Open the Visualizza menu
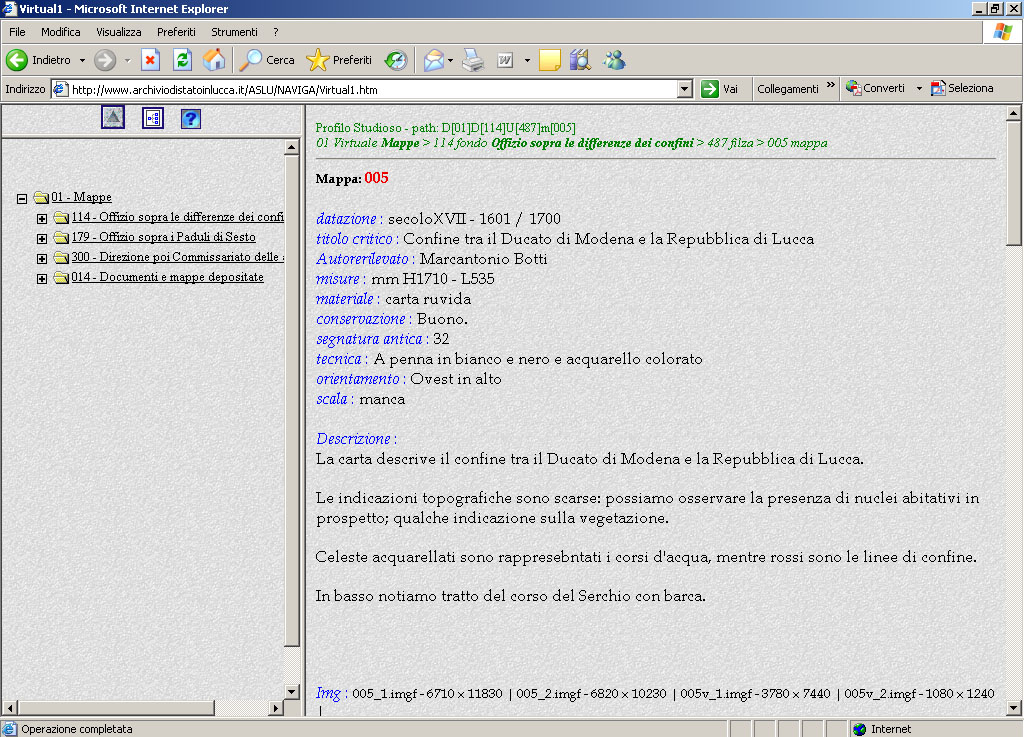The width and height of the screenshot is (1024, 737). pos(118,32)
